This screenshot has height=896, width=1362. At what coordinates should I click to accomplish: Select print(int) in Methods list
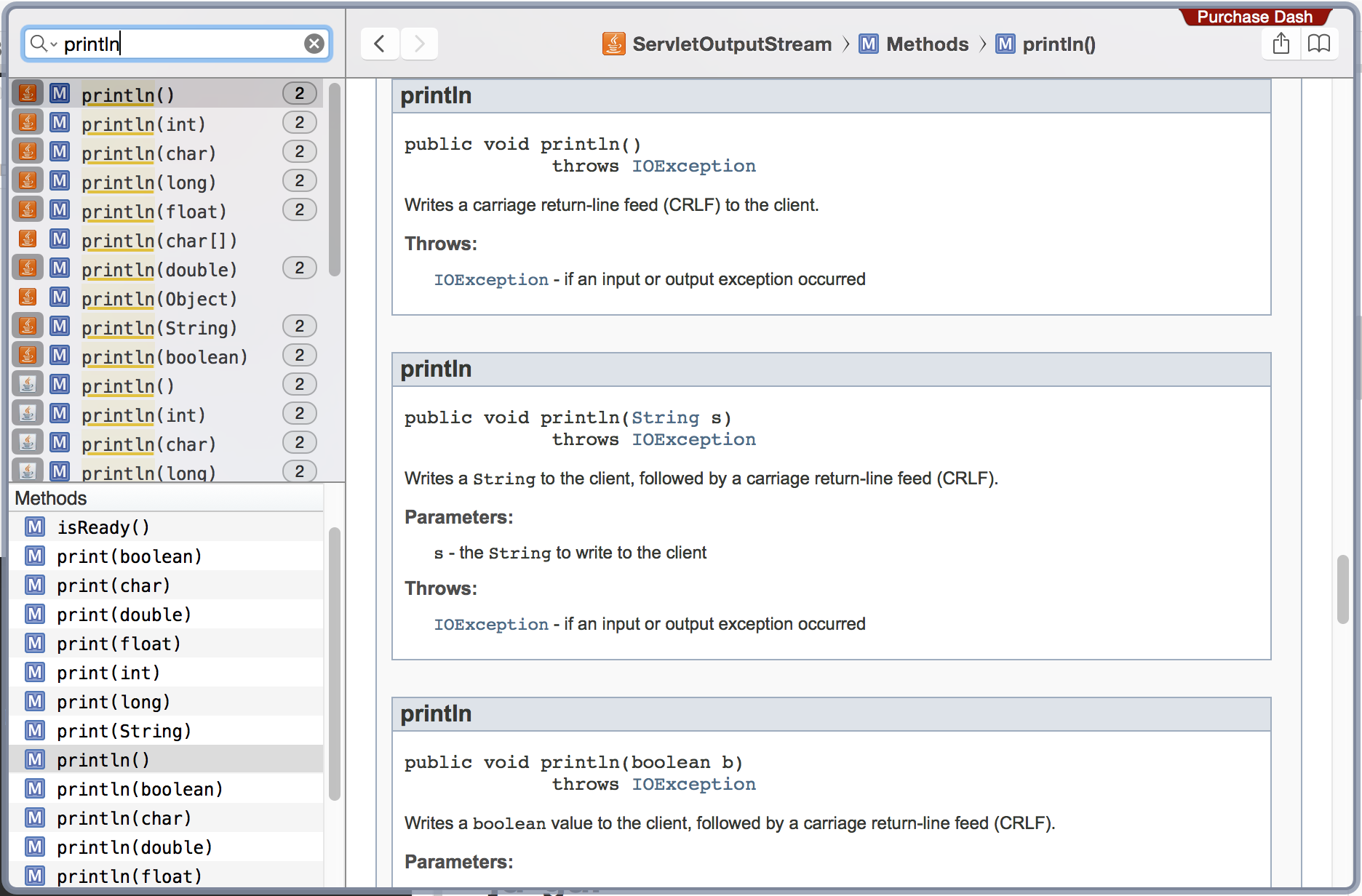166,673
